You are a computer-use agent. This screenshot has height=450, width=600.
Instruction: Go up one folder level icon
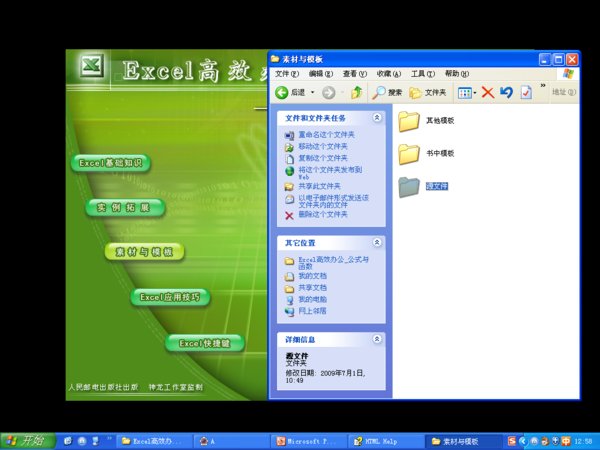(x=356, y=92)
